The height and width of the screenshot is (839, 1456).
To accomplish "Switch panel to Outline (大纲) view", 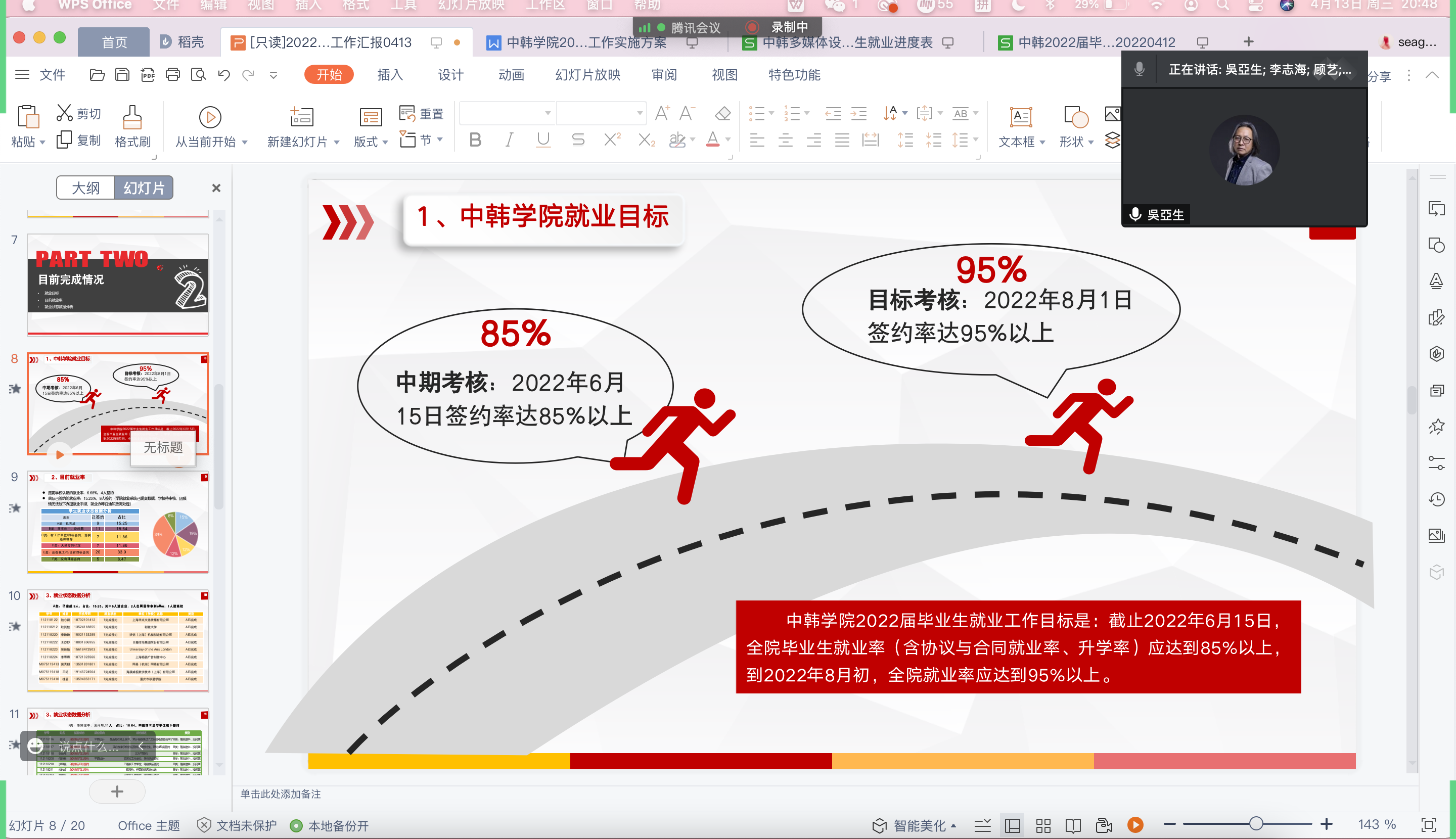I will coord(85,188).
